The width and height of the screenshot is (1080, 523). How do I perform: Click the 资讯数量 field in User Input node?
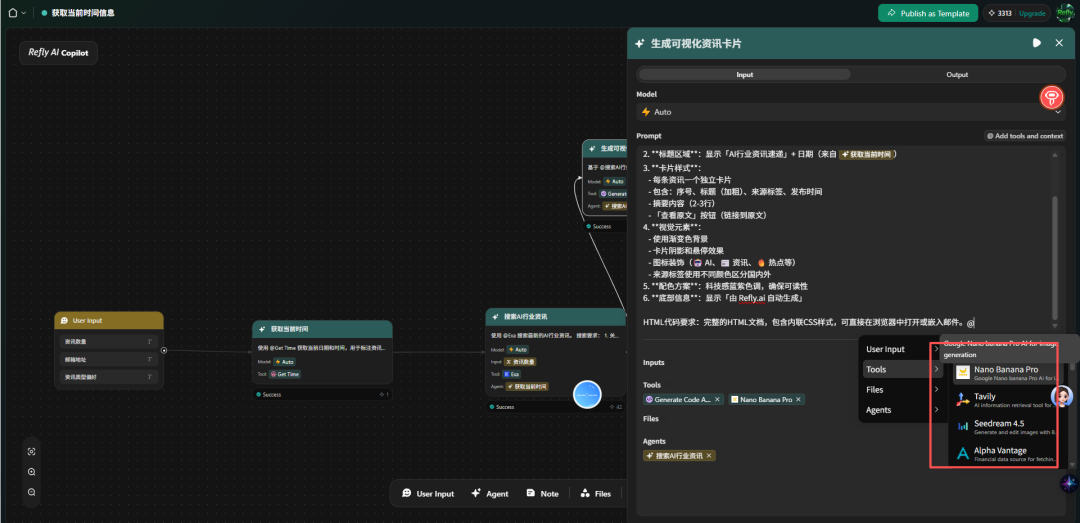[109, 341]
